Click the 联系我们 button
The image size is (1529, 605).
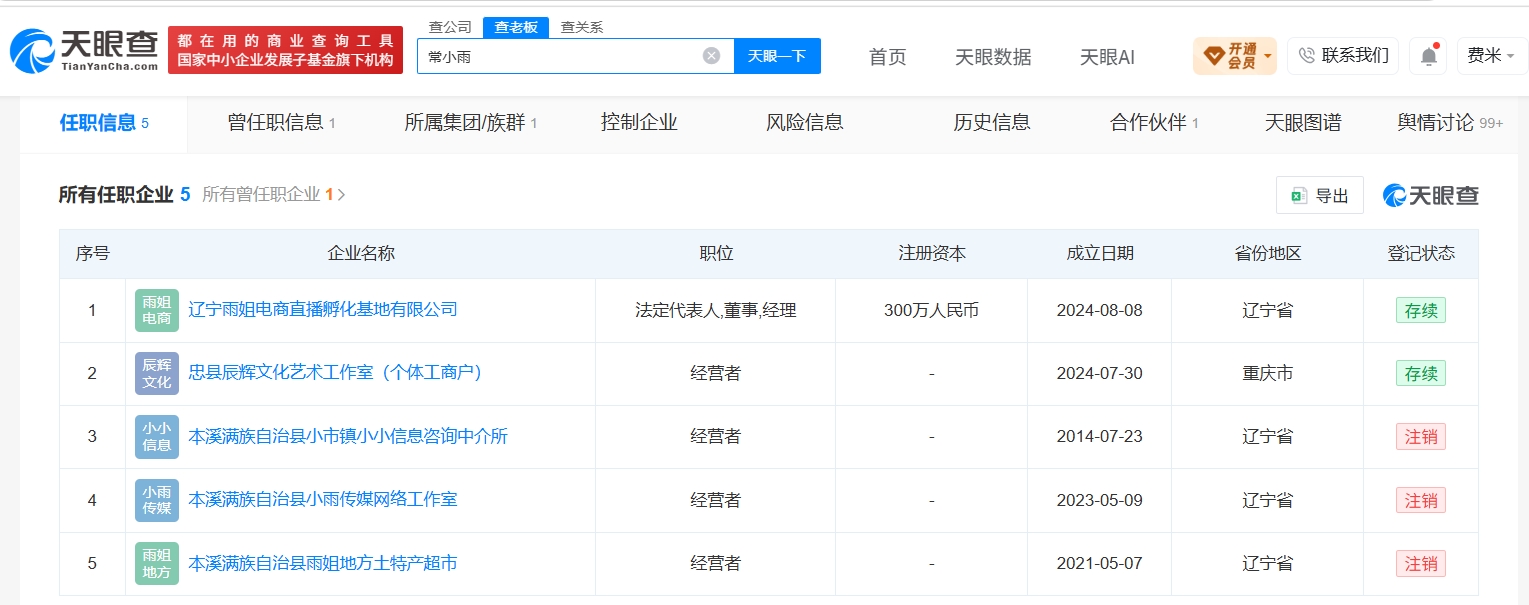[x=1342, y=56]
